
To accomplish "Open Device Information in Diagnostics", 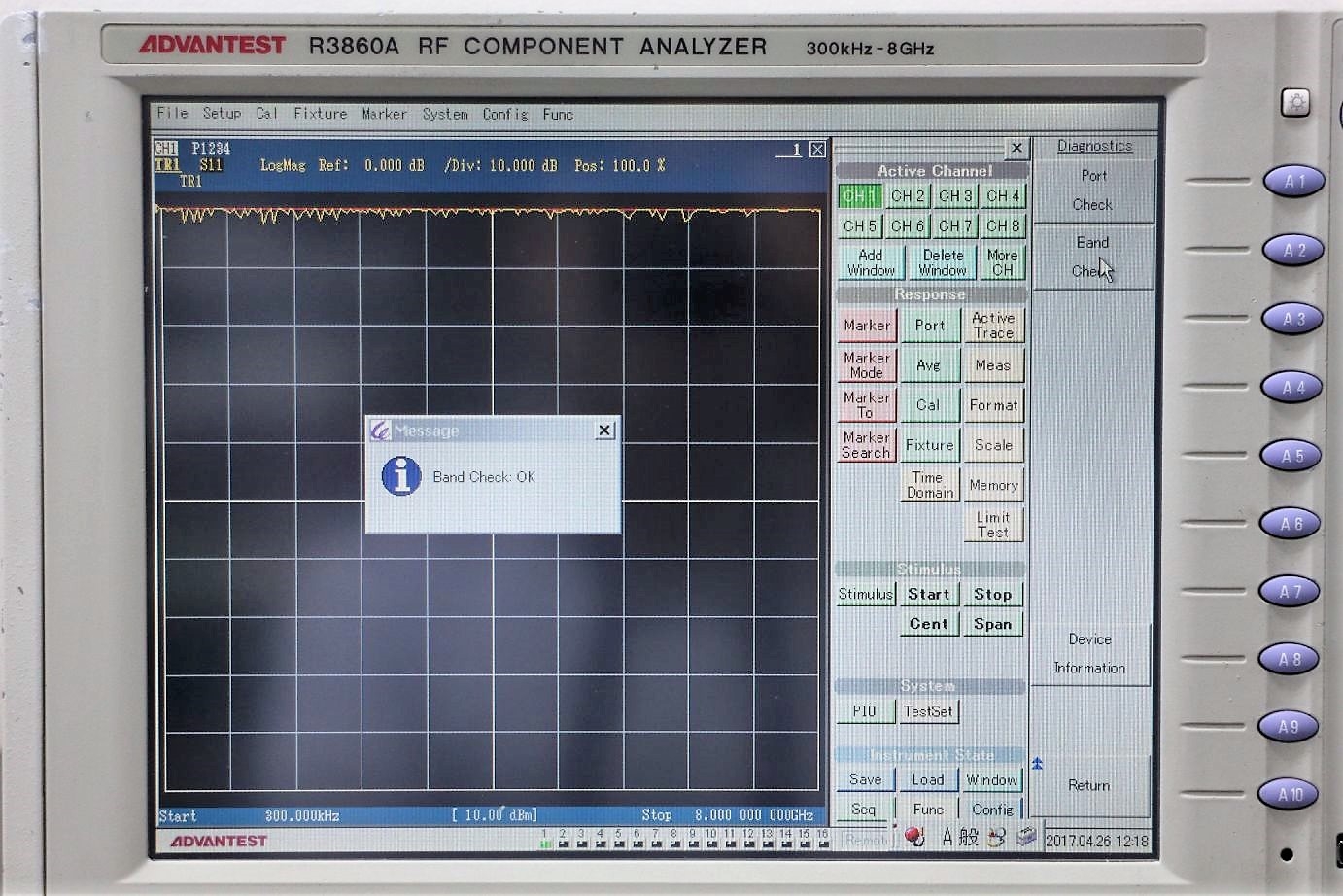I will [x=1090, y=654].
